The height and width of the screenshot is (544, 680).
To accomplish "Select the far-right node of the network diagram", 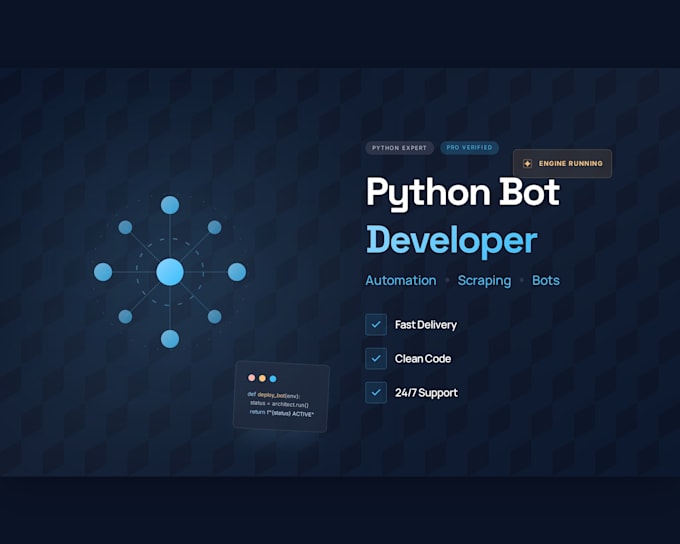I will point(237,272).
